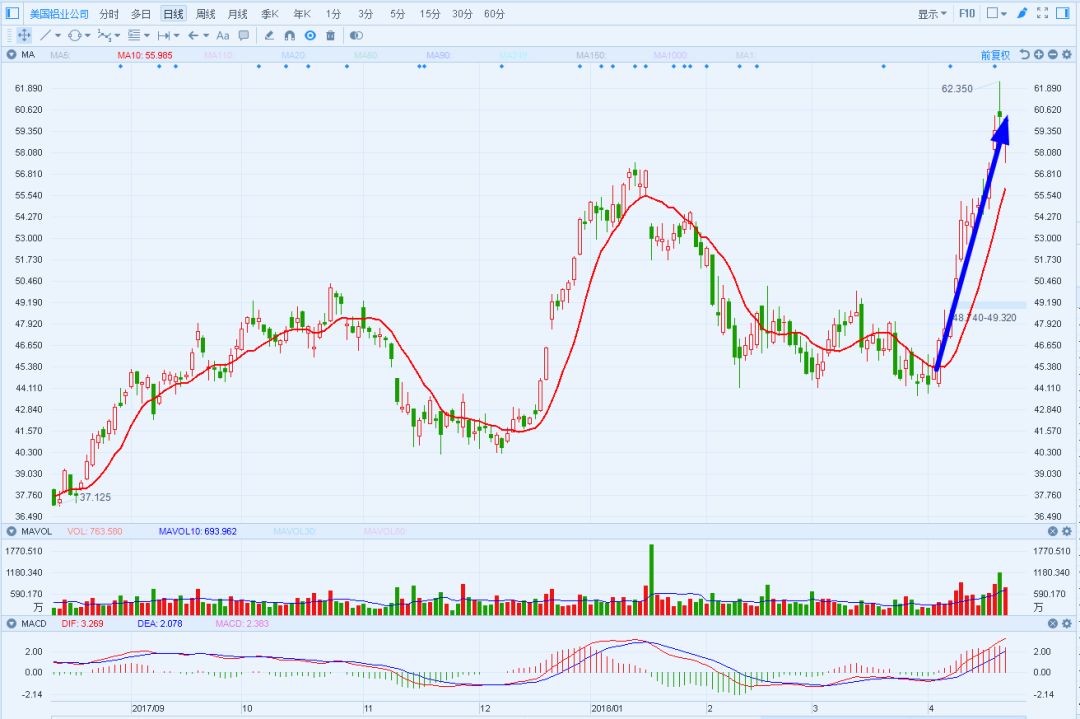
Task: Select the move/pan crosshair tool
Action: (x=24, y=35)
